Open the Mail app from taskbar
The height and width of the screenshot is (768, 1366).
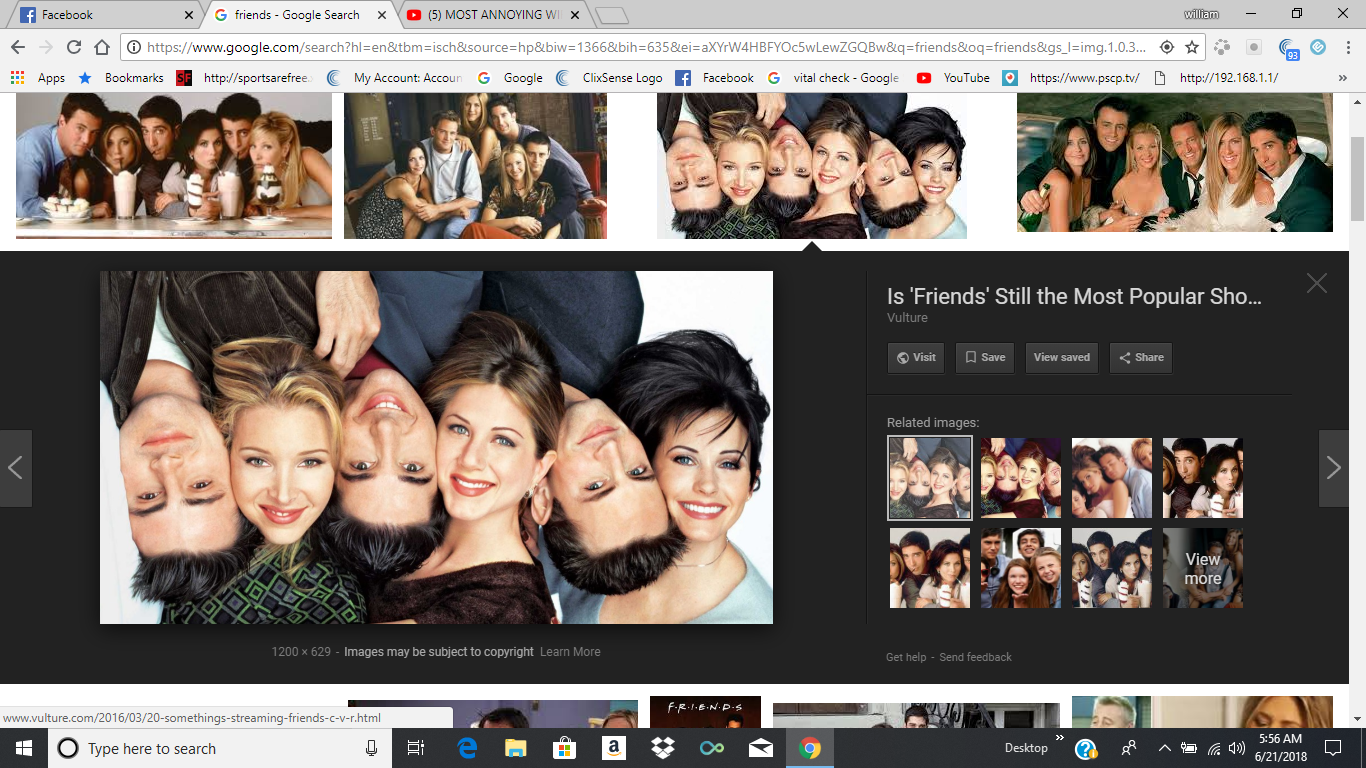[761, 748]
